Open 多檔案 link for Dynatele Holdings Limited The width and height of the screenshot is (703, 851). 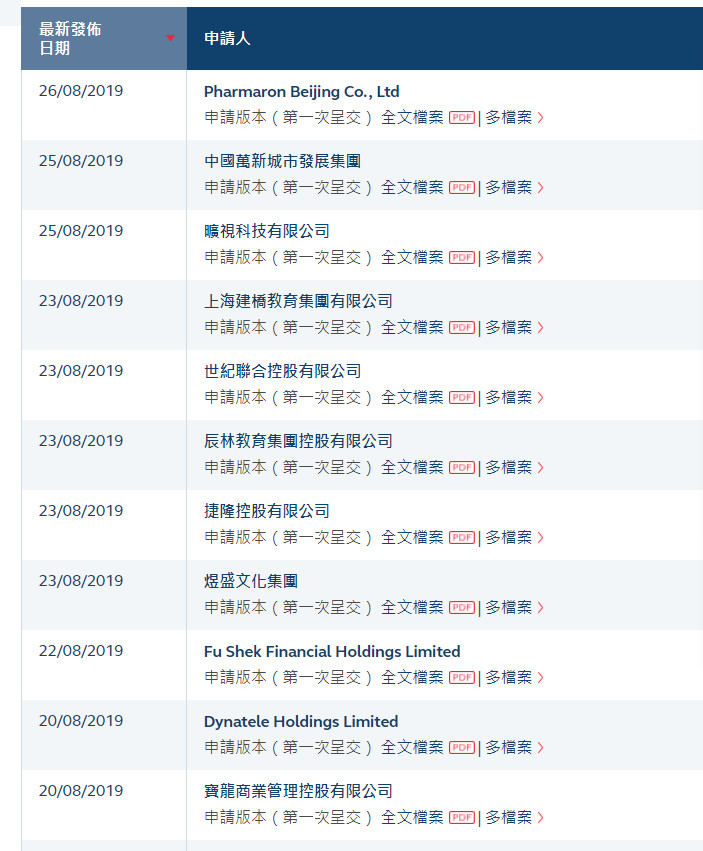point(509,747)
